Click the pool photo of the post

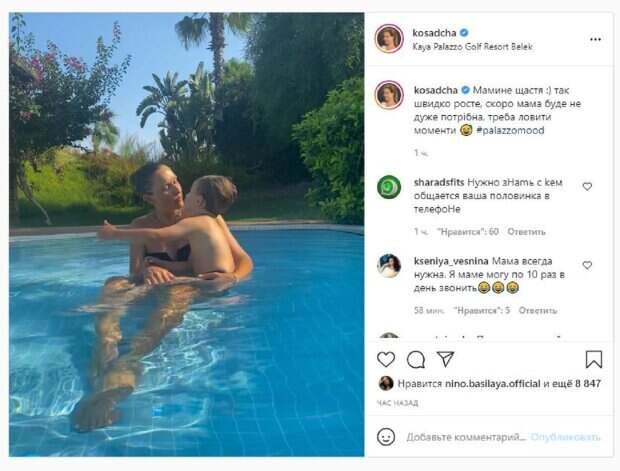coord(187,235)
